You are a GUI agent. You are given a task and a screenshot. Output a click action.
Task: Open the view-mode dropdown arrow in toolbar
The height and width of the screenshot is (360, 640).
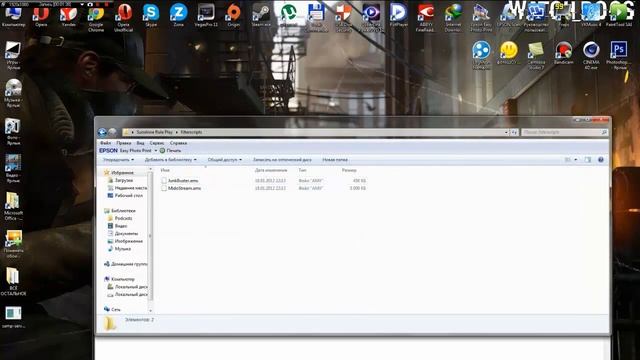(x=576, y=160)
